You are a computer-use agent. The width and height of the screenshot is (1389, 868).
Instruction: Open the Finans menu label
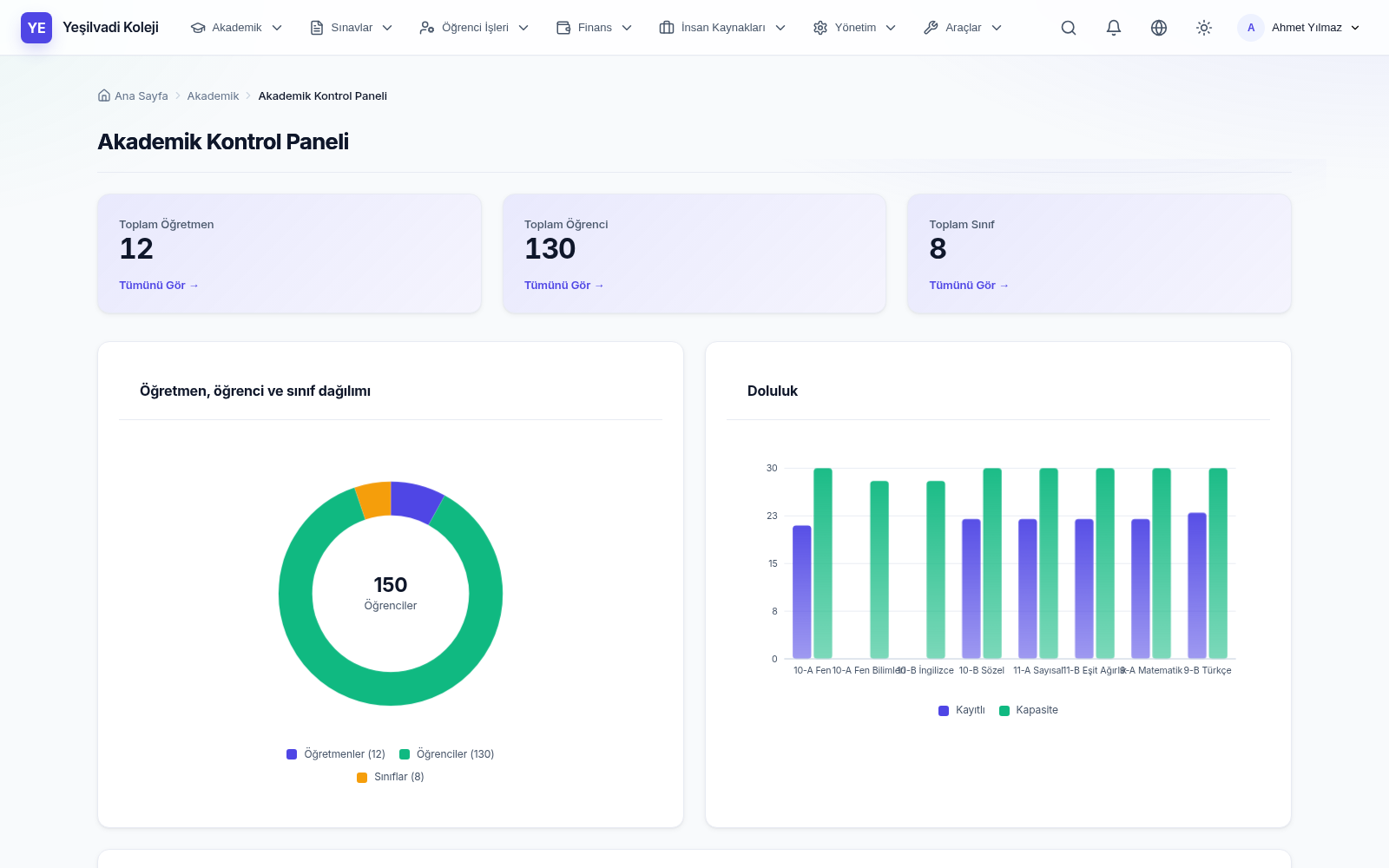coord(595,28)
